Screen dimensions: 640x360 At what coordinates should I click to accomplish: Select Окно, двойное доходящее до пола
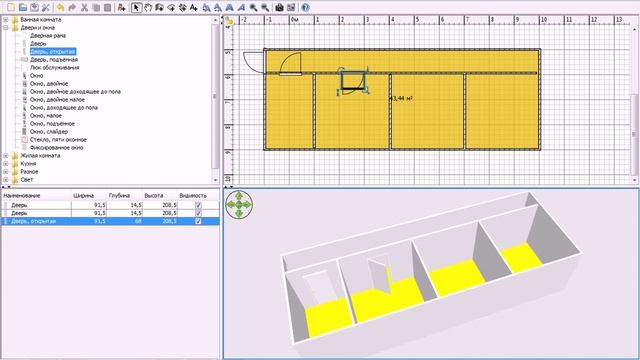click(75, 92)
